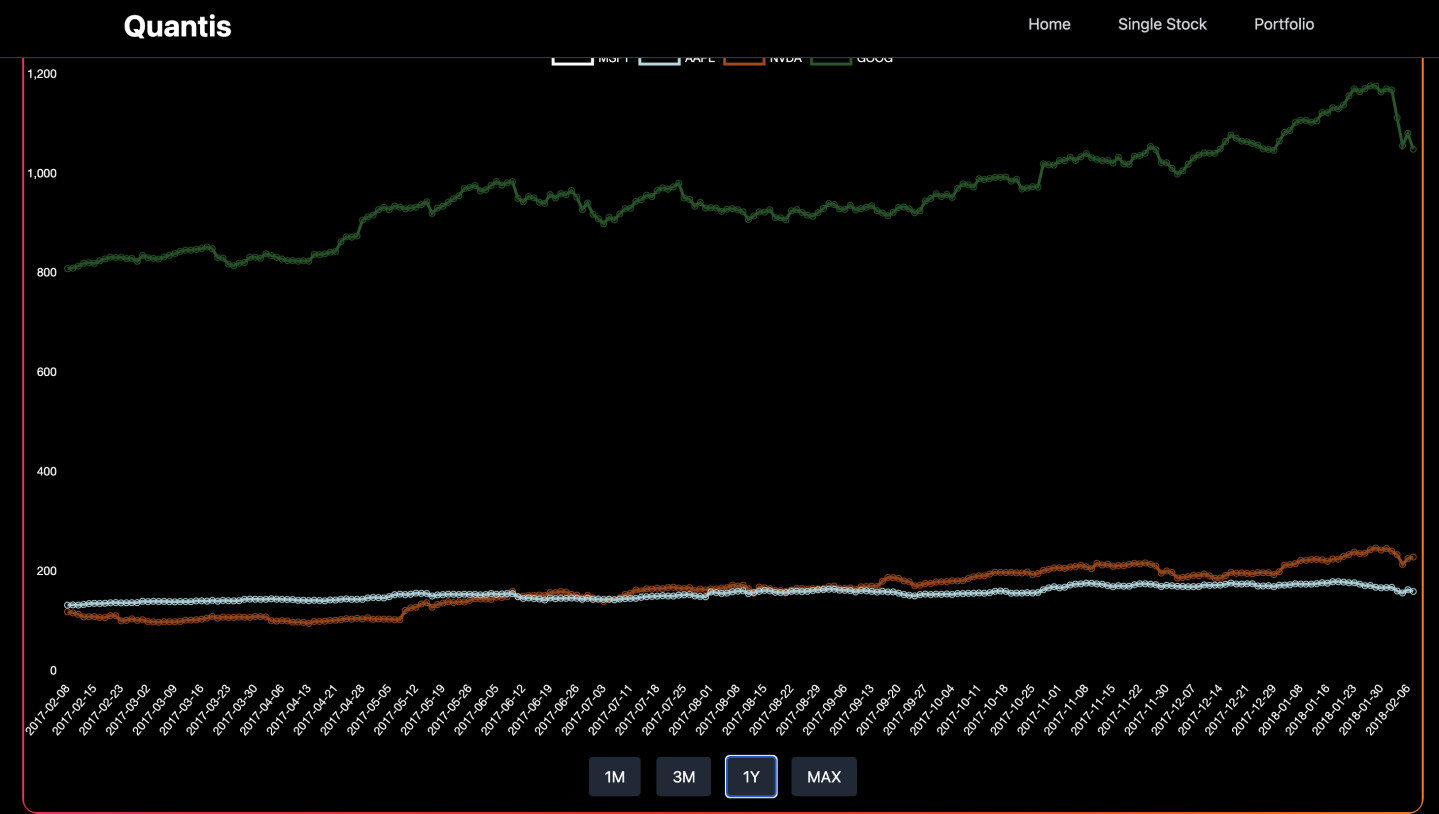The height and width of the screenshot is (814, 1439).
Task: Select the 1M time range
Action: [x=614, y=777]
